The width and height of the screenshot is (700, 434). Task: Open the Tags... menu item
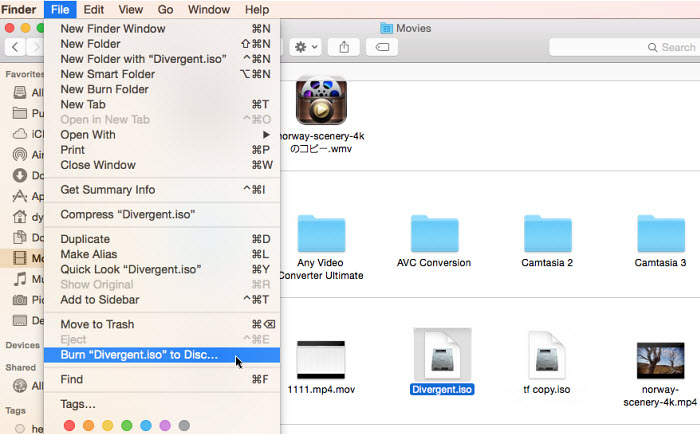click(x=162, y=404)
